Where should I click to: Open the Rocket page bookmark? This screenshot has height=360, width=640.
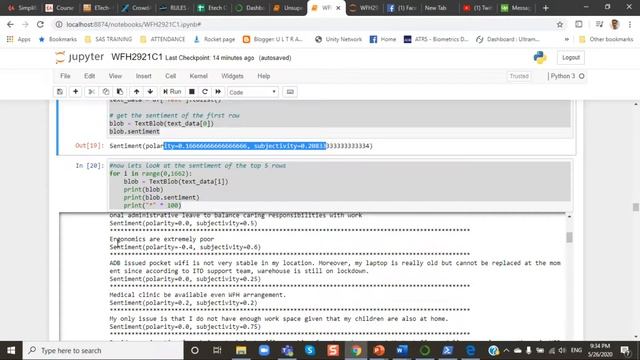point(214,39)
